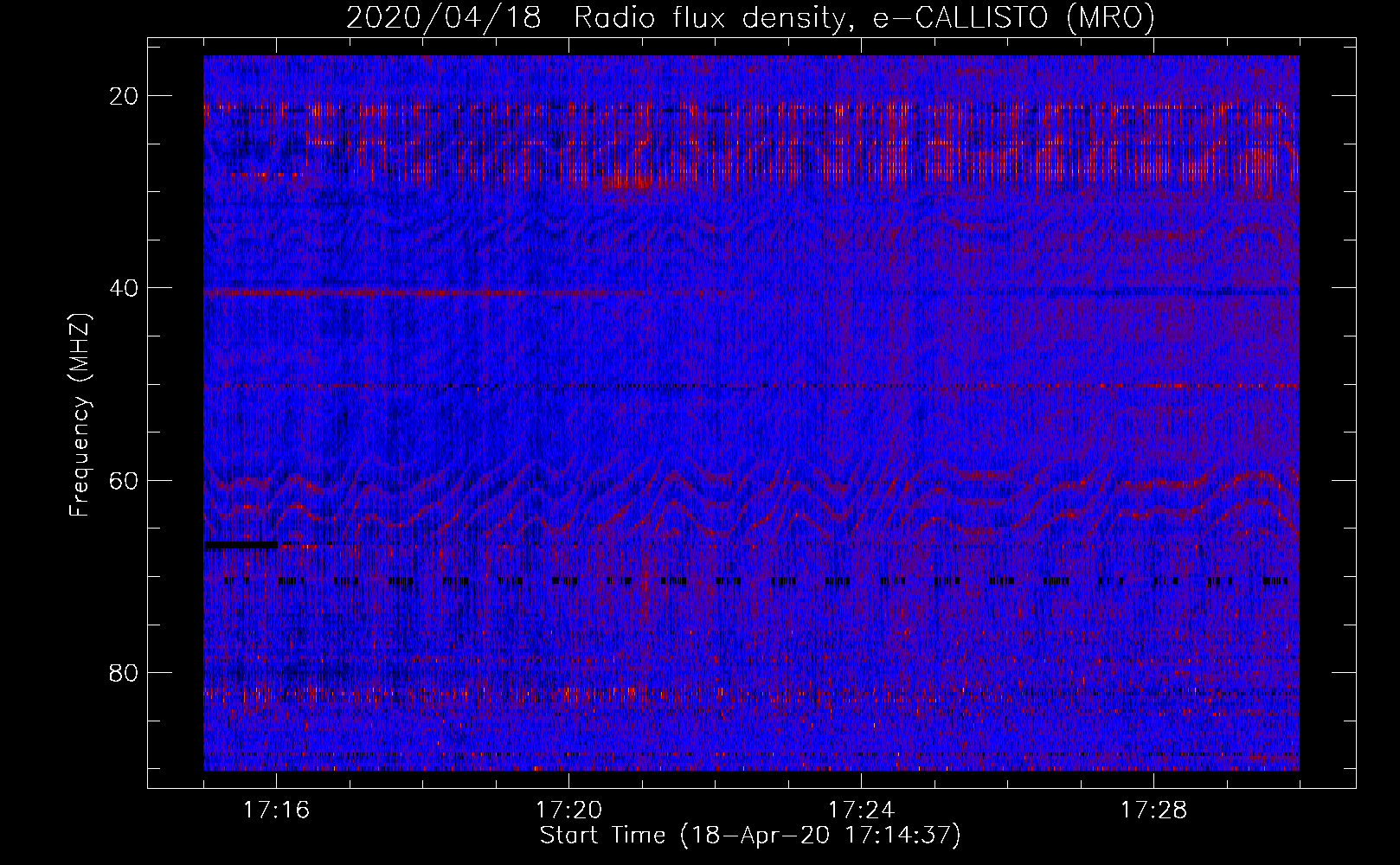The width and height of the screenshot is (1400, 865).
Task: Click the '17:16' time tick label
Action: (277, 811)
